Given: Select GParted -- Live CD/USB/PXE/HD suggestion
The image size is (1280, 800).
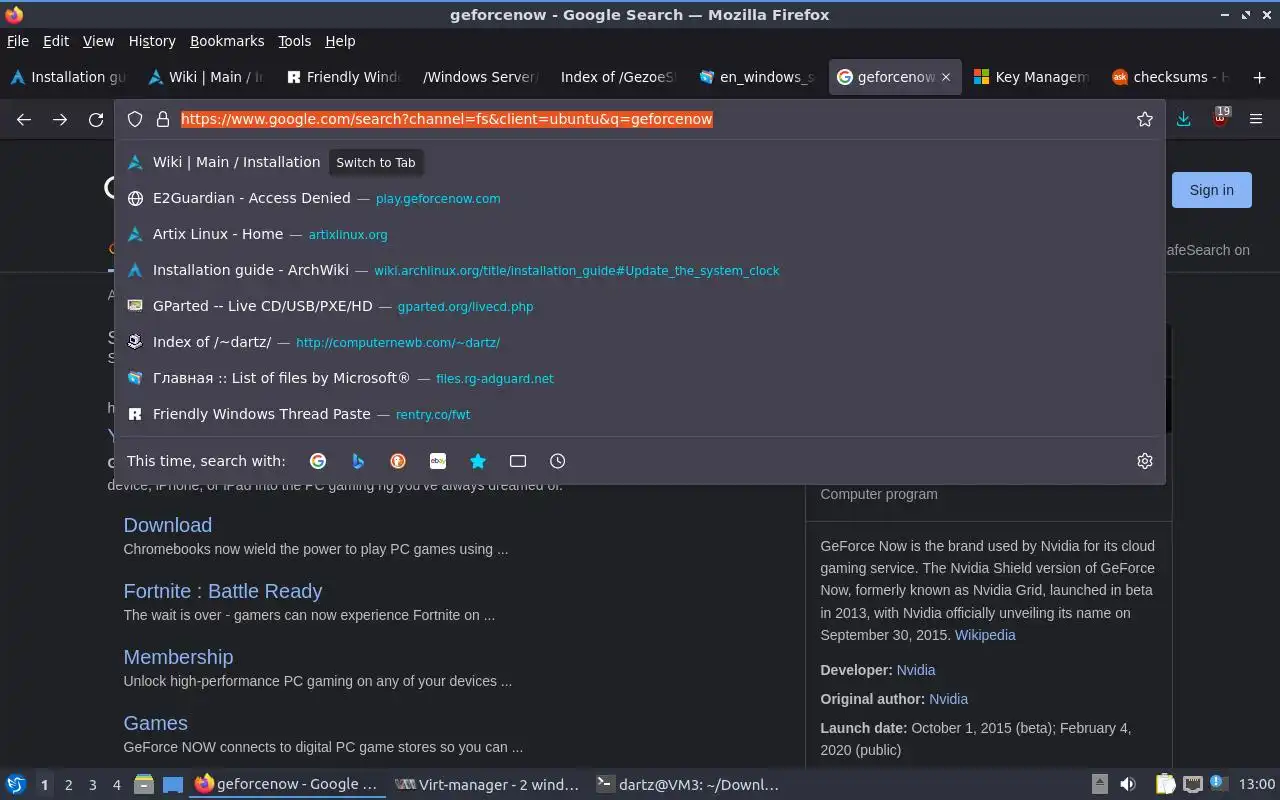Looking at the screenshot, I should [640, 306].
